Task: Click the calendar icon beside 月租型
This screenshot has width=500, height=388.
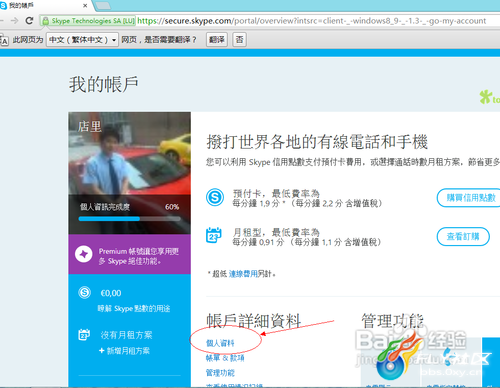Action: (214, 235)
